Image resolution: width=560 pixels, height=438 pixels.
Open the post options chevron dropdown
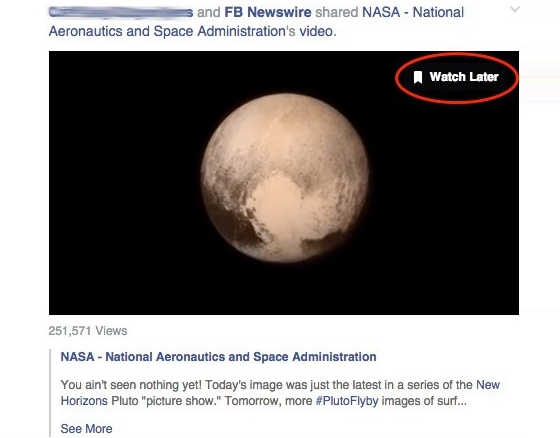[x=515, y=9]
